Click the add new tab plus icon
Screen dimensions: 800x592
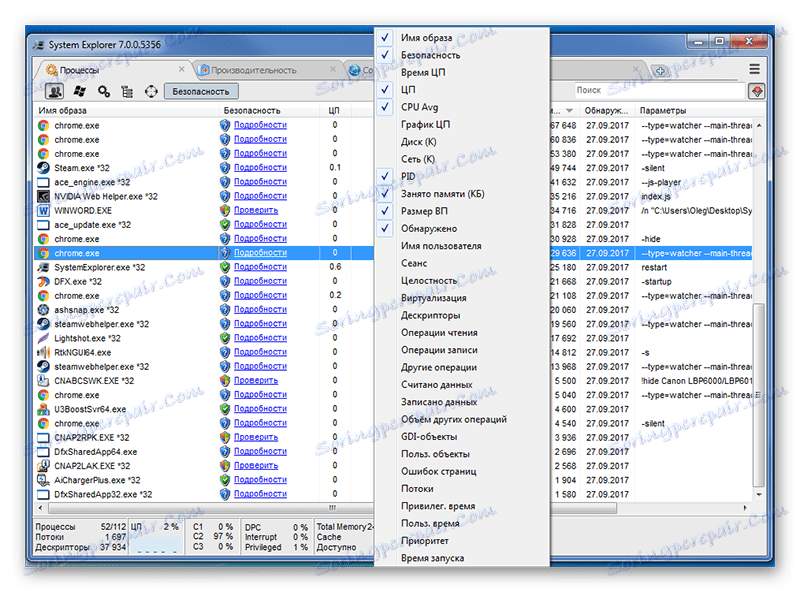click(x=660, y=70)
